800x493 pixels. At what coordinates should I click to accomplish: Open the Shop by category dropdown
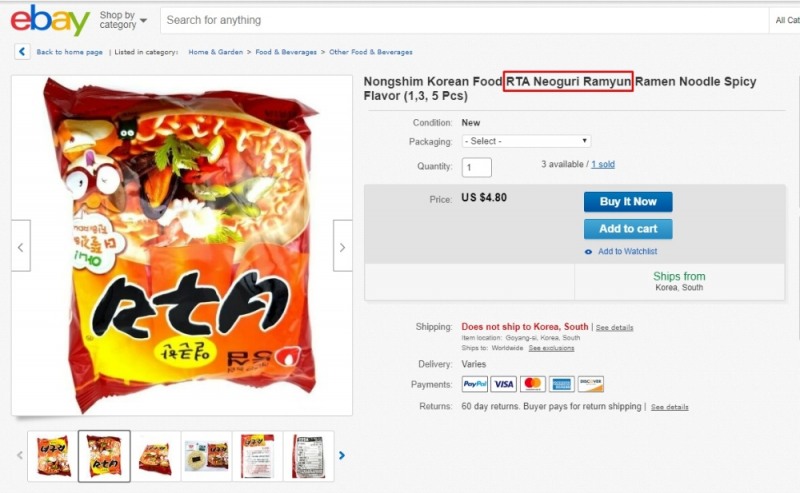click(123, 20)
